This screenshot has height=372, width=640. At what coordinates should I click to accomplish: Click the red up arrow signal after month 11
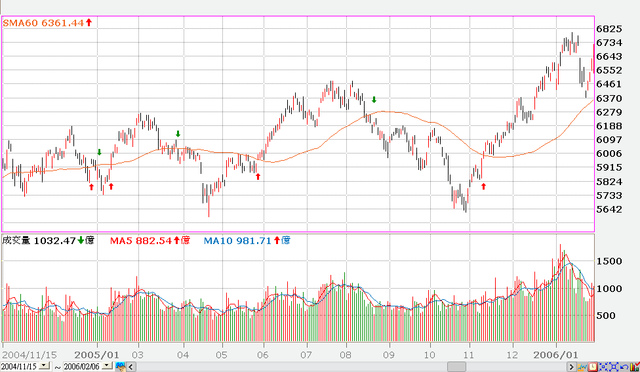[x=484, y=186]
